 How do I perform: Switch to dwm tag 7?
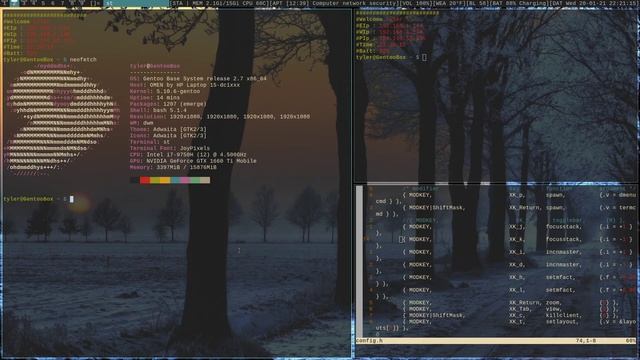coord(62,3)
